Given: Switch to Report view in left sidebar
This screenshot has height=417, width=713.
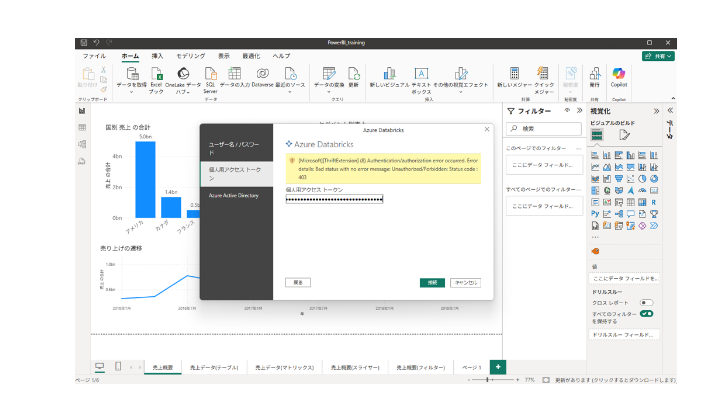Looking at the screenshot, I should click(x=82, y=111).
